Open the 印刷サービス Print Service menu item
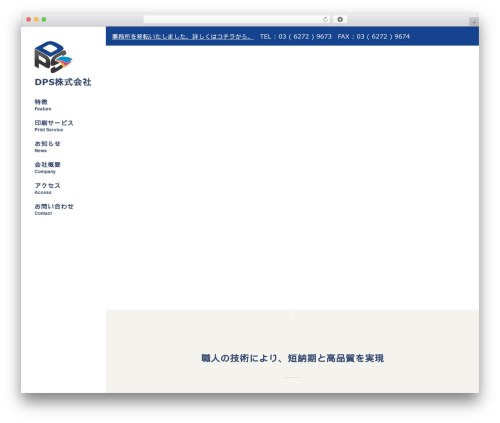 54,126
